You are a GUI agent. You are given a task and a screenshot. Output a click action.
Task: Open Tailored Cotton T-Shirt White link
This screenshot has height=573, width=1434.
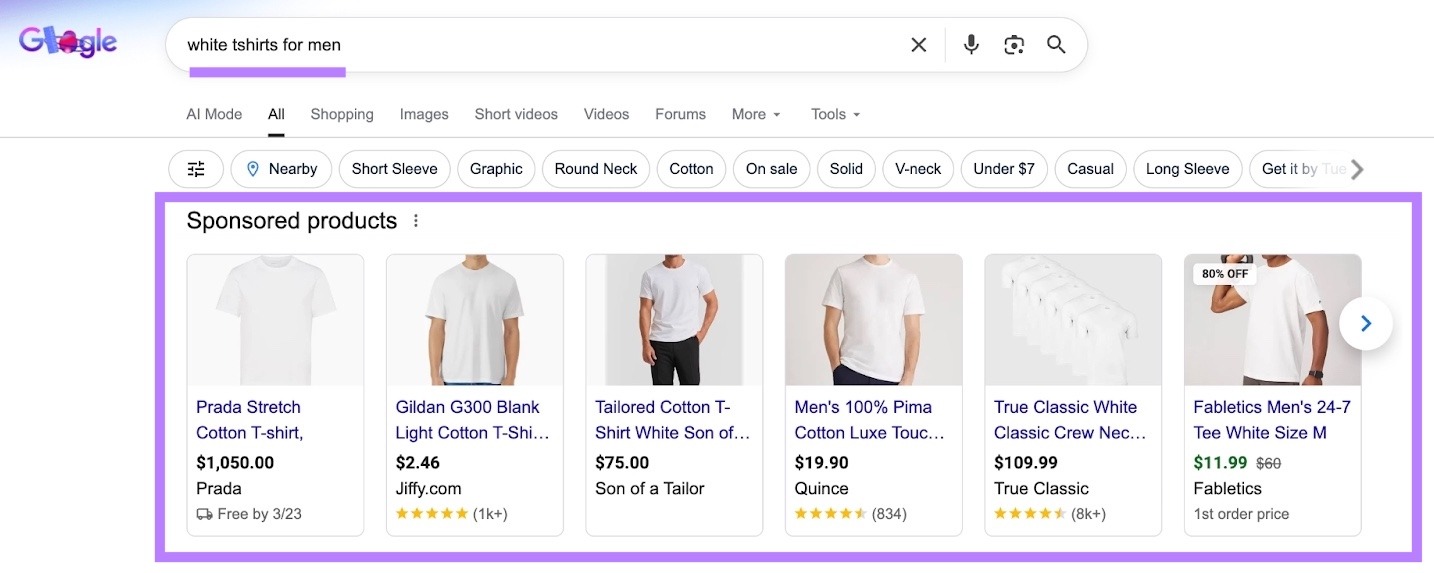pyautogui.click(x=672, y=420)
